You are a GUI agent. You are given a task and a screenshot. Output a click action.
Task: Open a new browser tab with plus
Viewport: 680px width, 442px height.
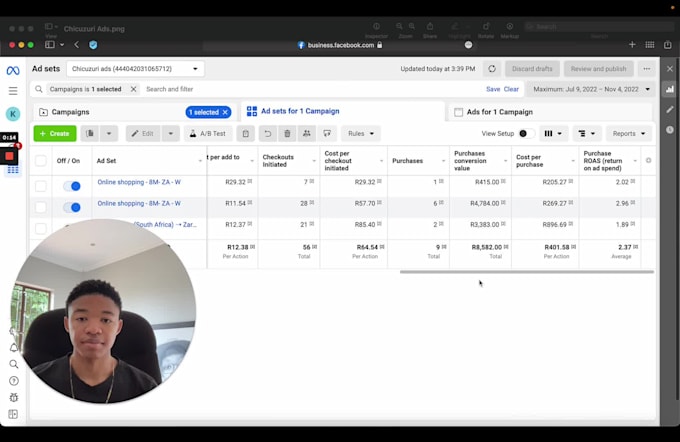point(632,45)
